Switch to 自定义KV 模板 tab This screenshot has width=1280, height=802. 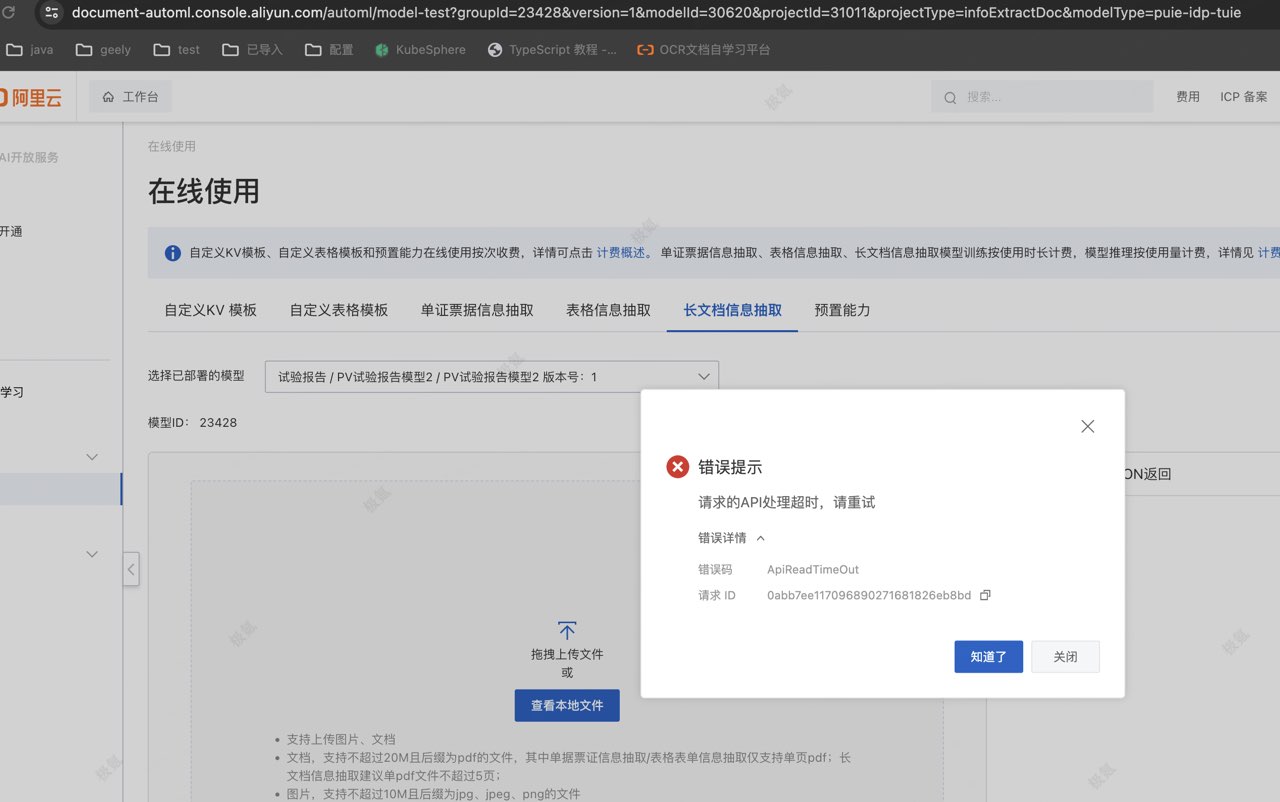(x=211, y=310)
